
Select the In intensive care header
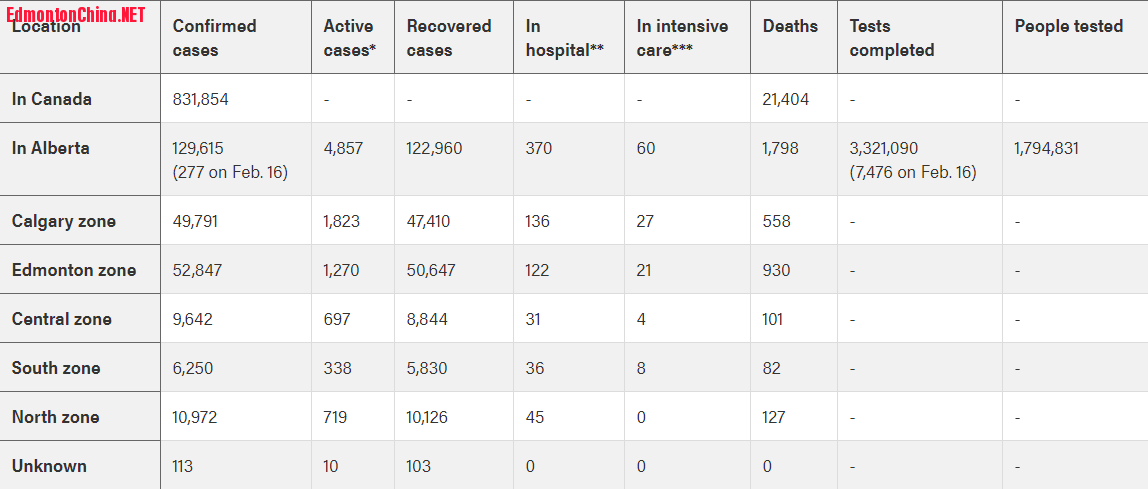tap(682, 38)
